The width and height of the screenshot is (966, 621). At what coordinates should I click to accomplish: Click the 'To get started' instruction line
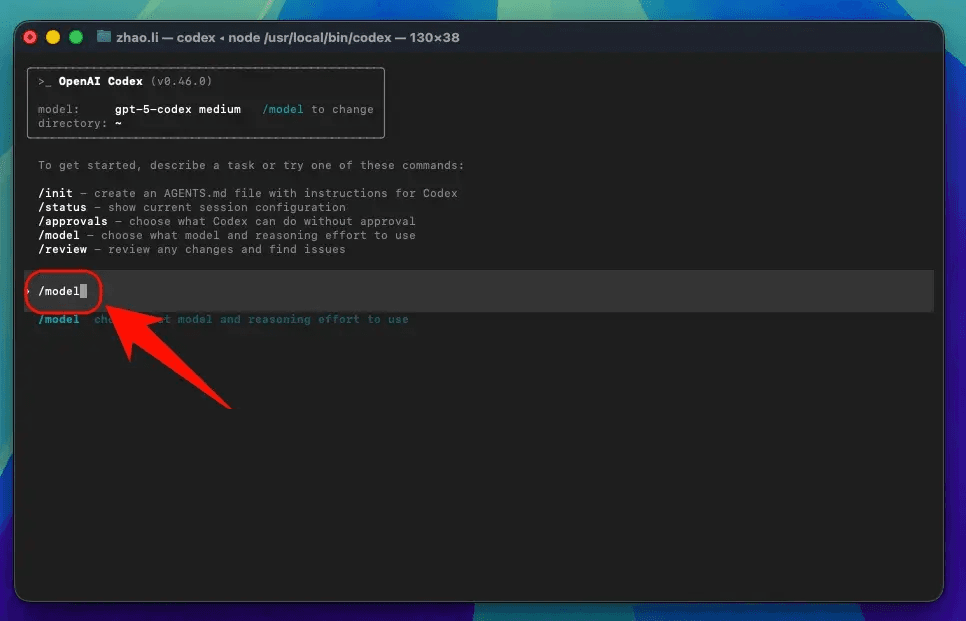pyautogui.click(x=251, y=165)
